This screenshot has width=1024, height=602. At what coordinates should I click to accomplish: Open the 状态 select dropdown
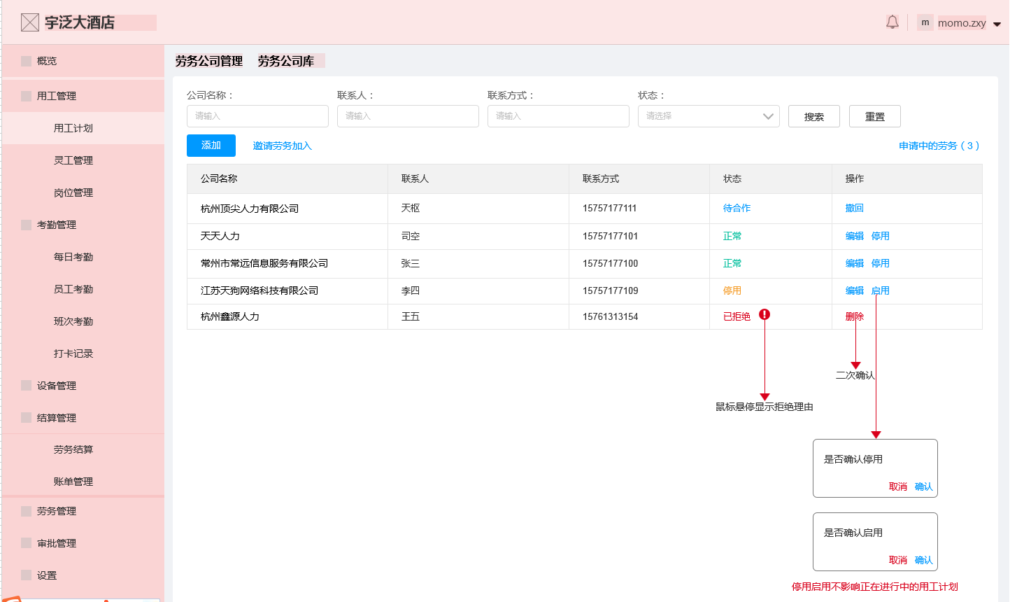(x=709, y=116)
